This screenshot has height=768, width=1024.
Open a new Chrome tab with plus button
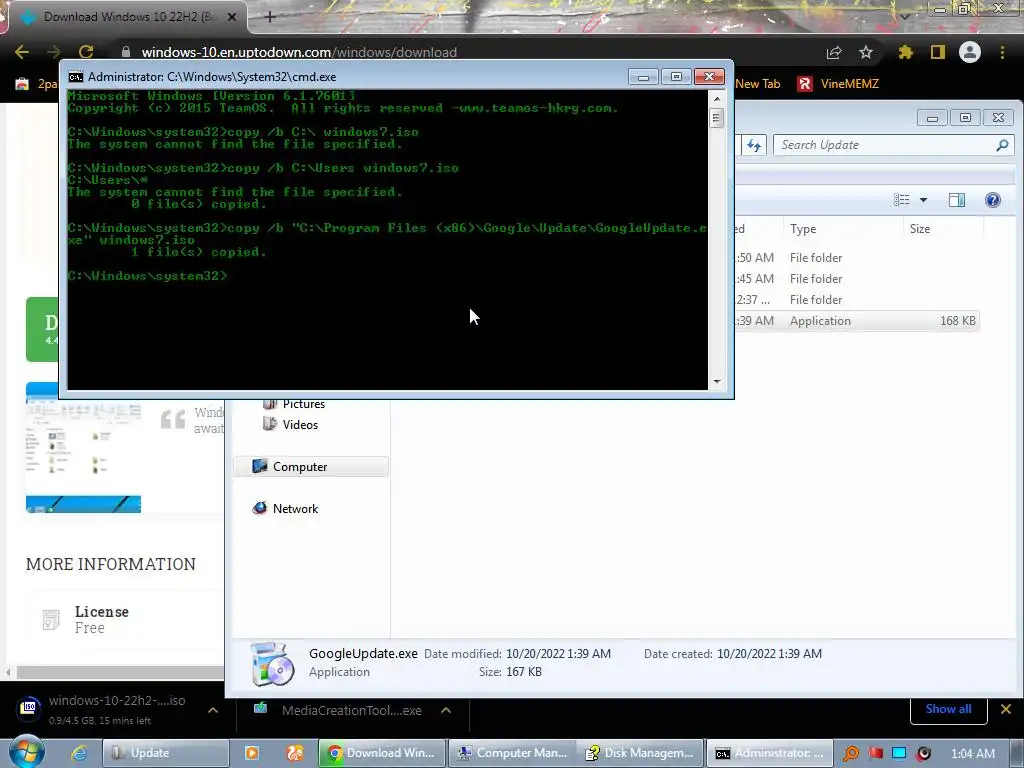point(270,17)
